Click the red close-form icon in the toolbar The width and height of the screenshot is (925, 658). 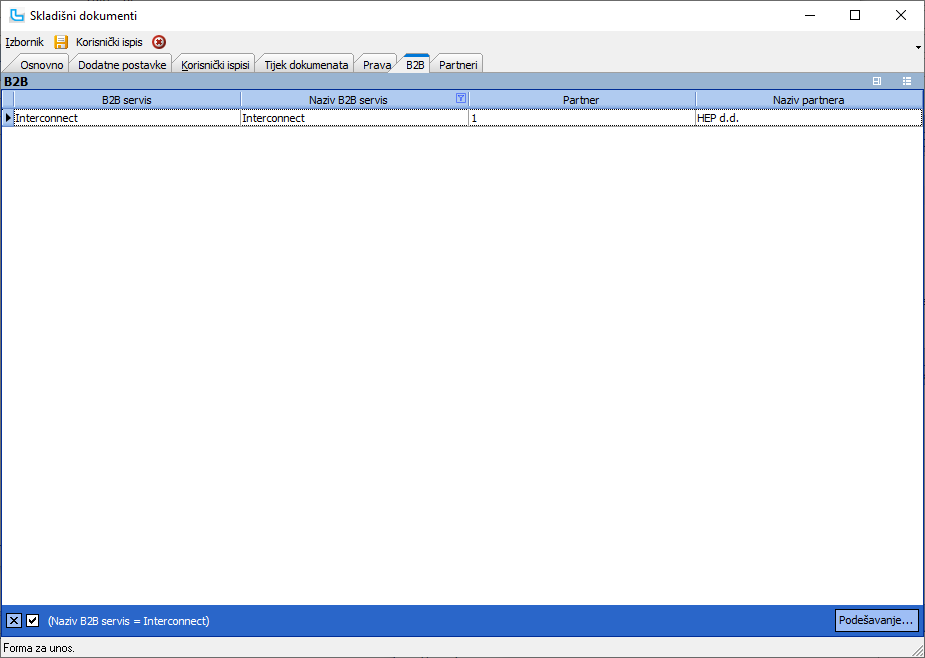[x=159, y=42]
